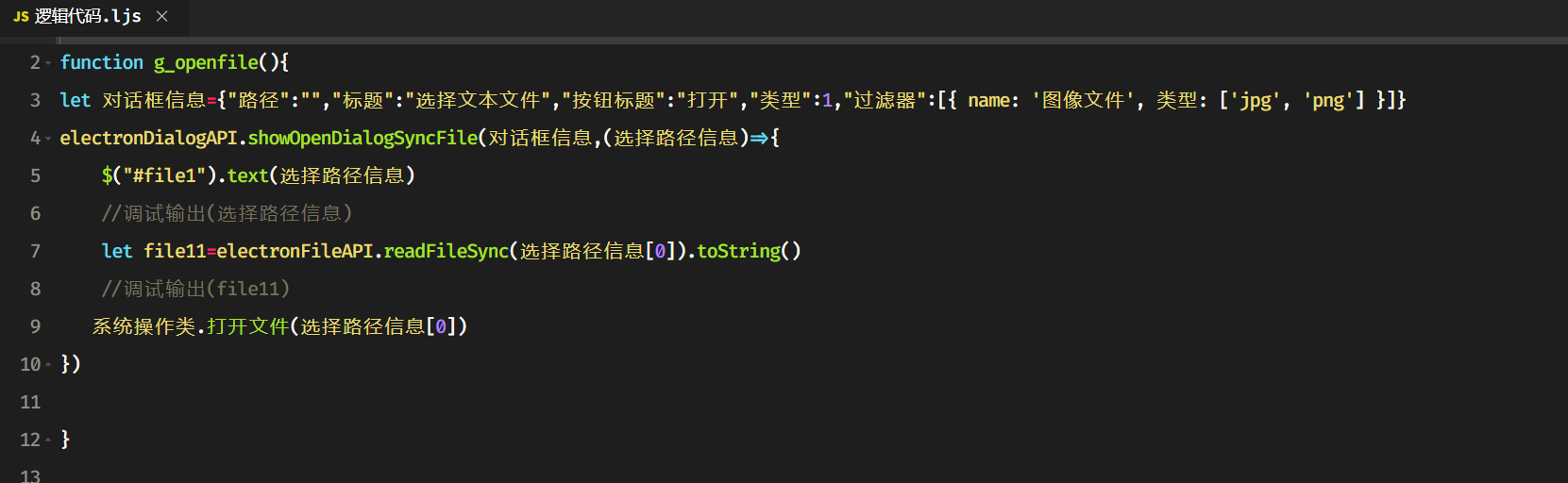Click the comment //调试输出(file11)

click(x=196, y=289)
